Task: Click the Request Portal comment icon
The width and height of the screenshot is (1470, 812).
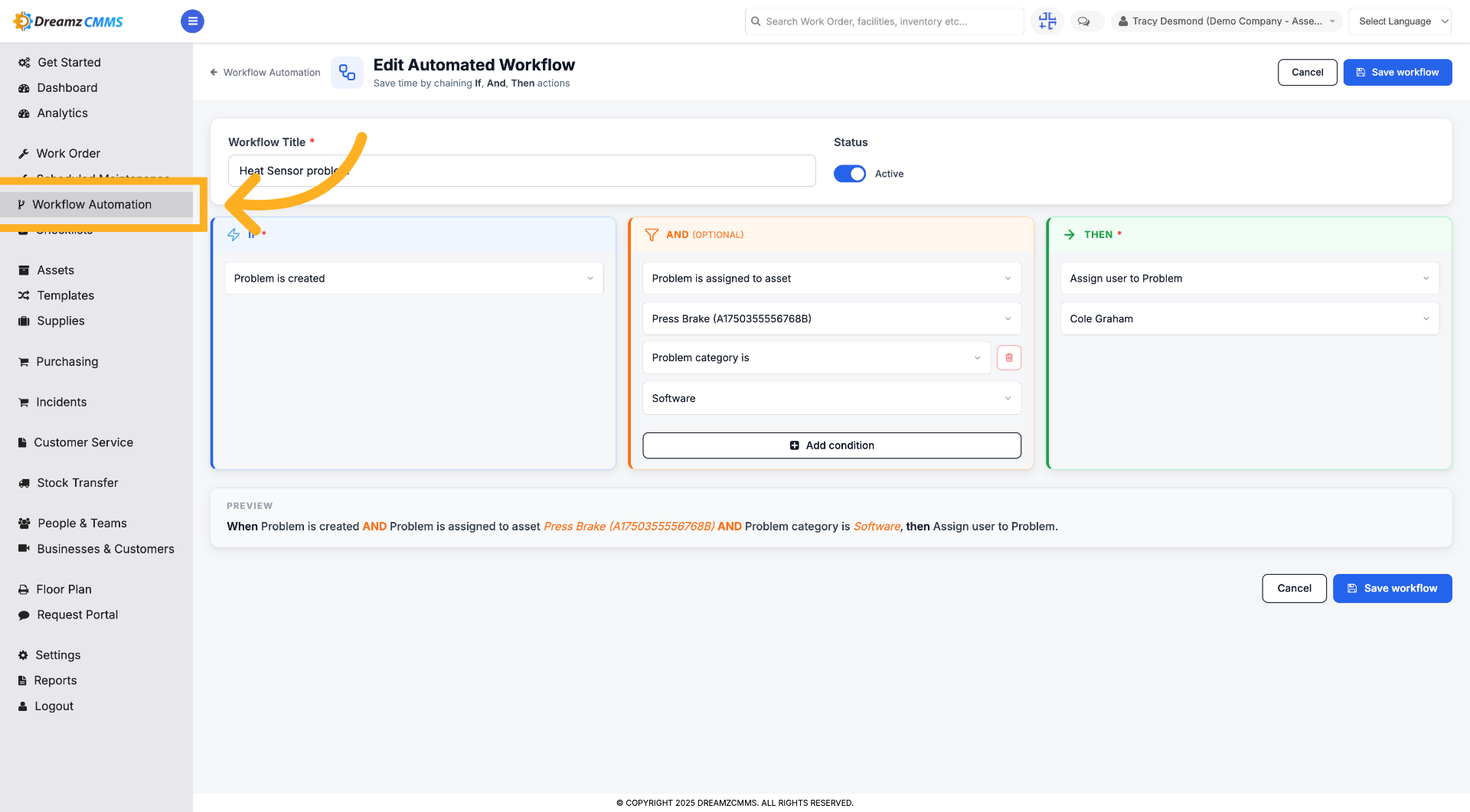Action: tap(24, 615)
